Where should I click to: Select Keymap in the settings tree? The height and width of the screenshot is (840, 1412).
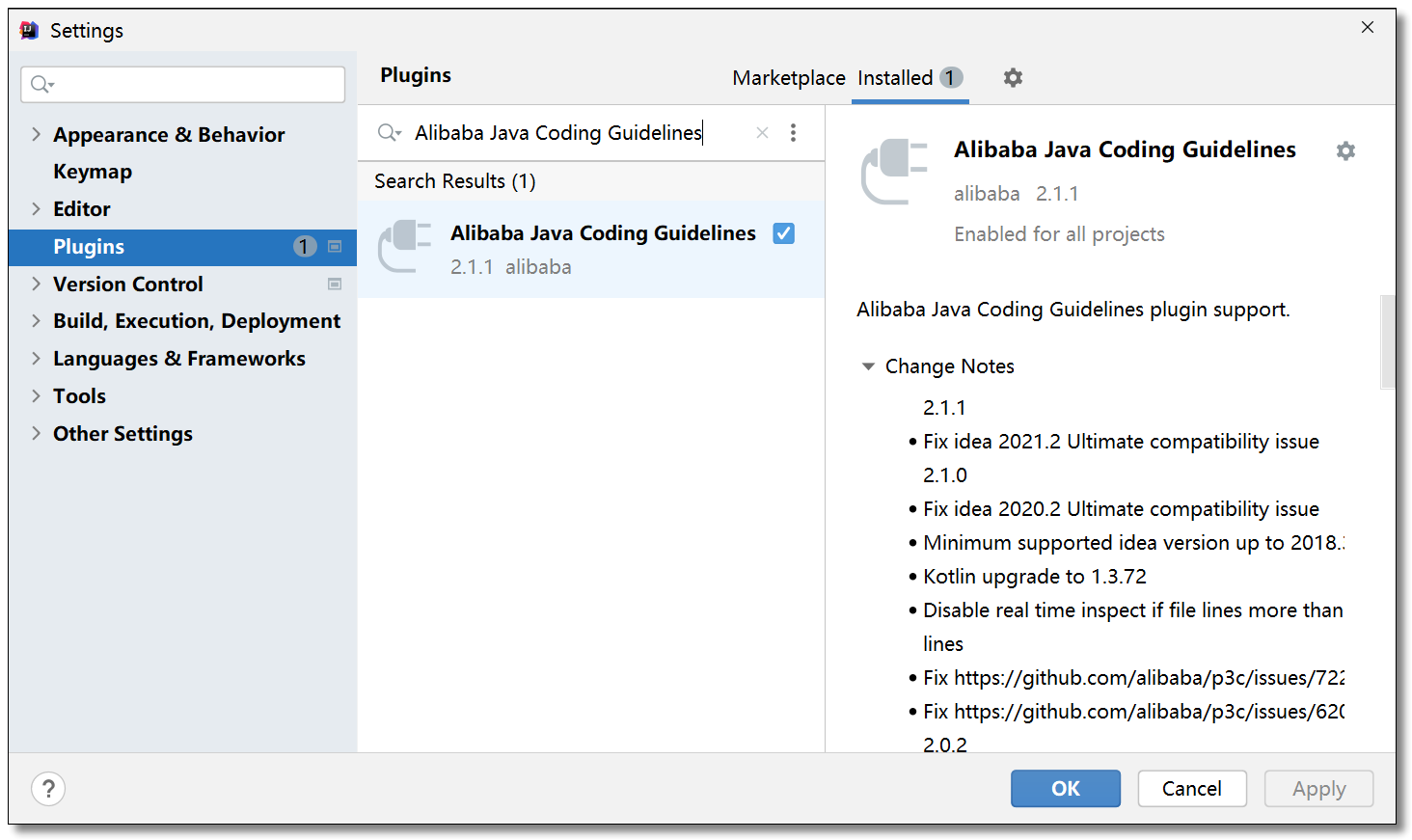point(93,172)
